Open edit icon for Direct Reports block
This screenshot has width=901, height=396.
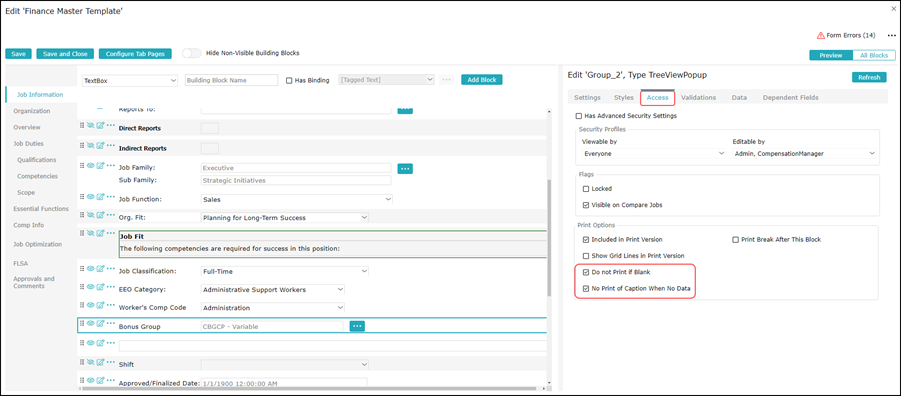[x=100, y=125]
